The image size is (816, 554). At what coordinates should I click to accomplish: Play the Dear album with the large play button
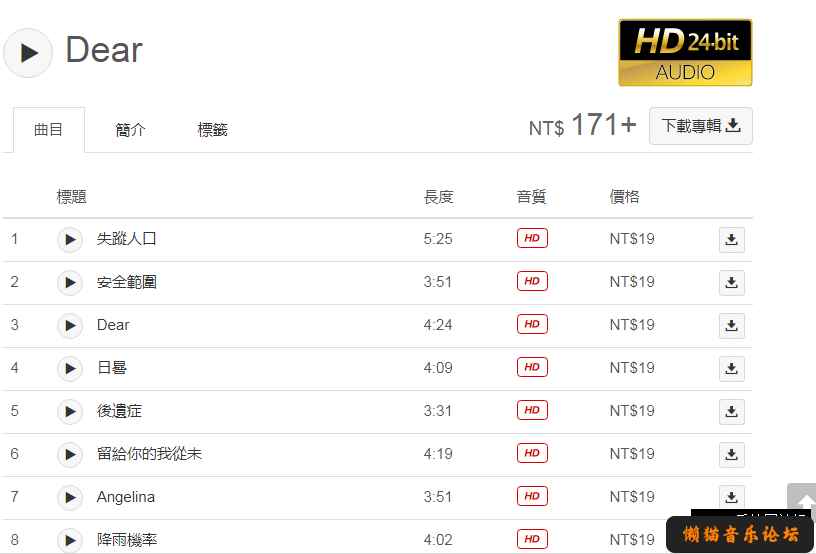28,53
